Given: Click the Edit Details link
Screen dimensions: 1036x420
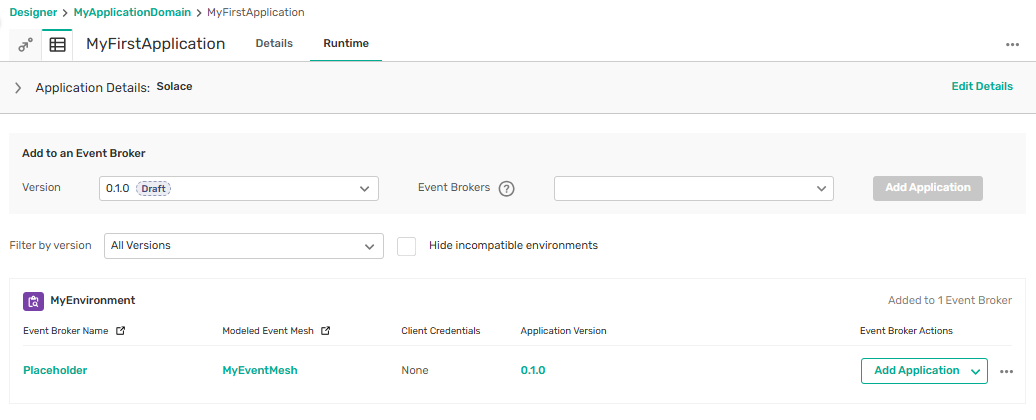Looking at the screenshot, I should (981, 87).
